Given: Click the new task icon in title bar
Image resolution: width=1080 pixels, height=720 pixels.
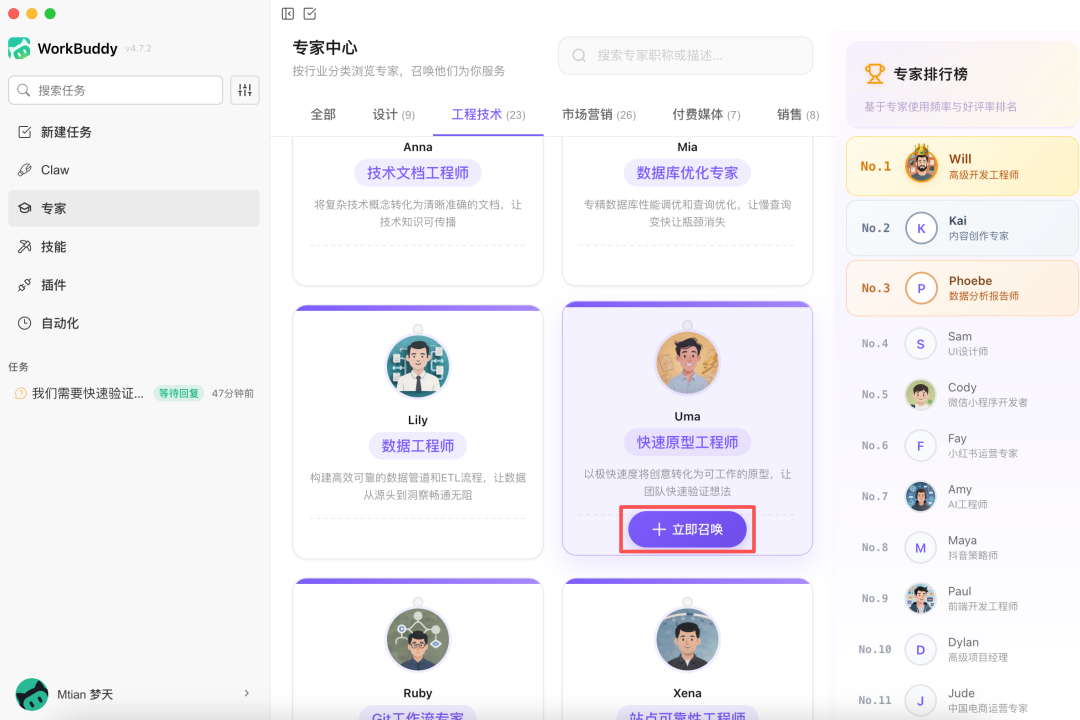Looking at the screenshot, I should tap(310, 14).
